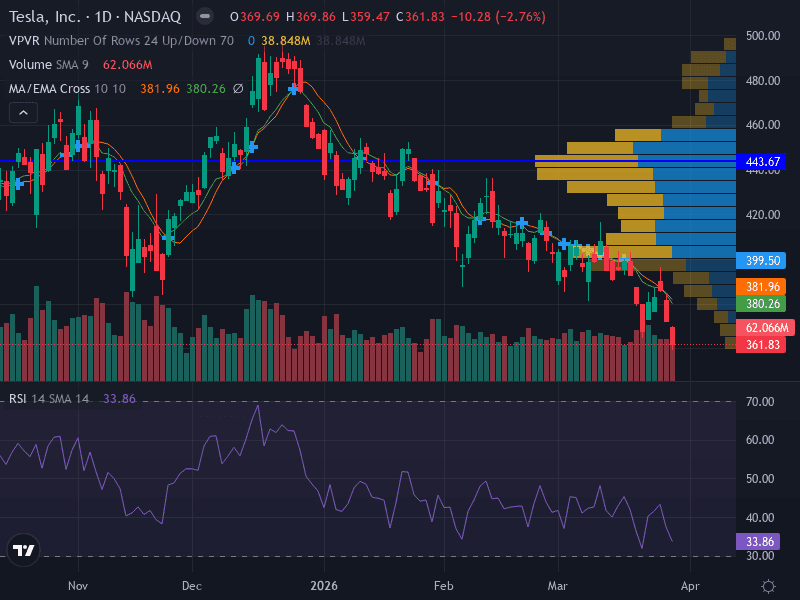The image size is (800, 600).
Task: Click the low value L359.47 in header
Action: (x=366, y=17)
